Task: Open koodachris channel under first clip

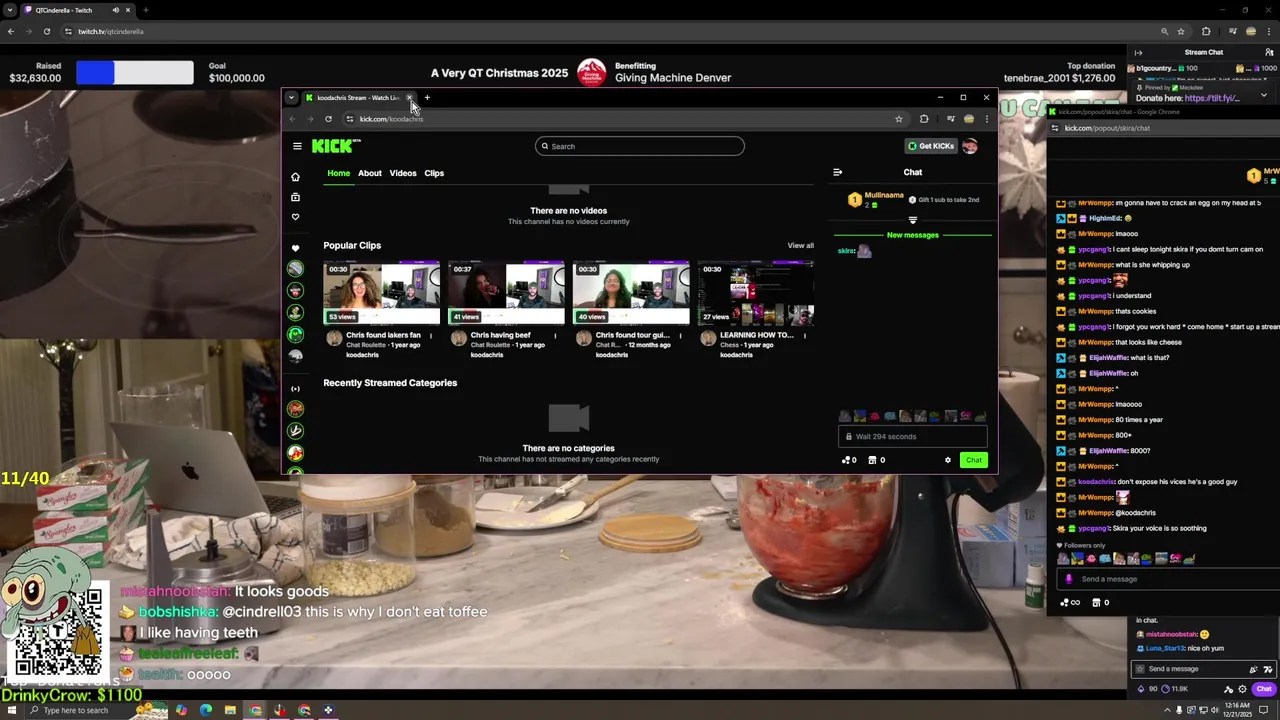Action: click(x=362, y=355)
